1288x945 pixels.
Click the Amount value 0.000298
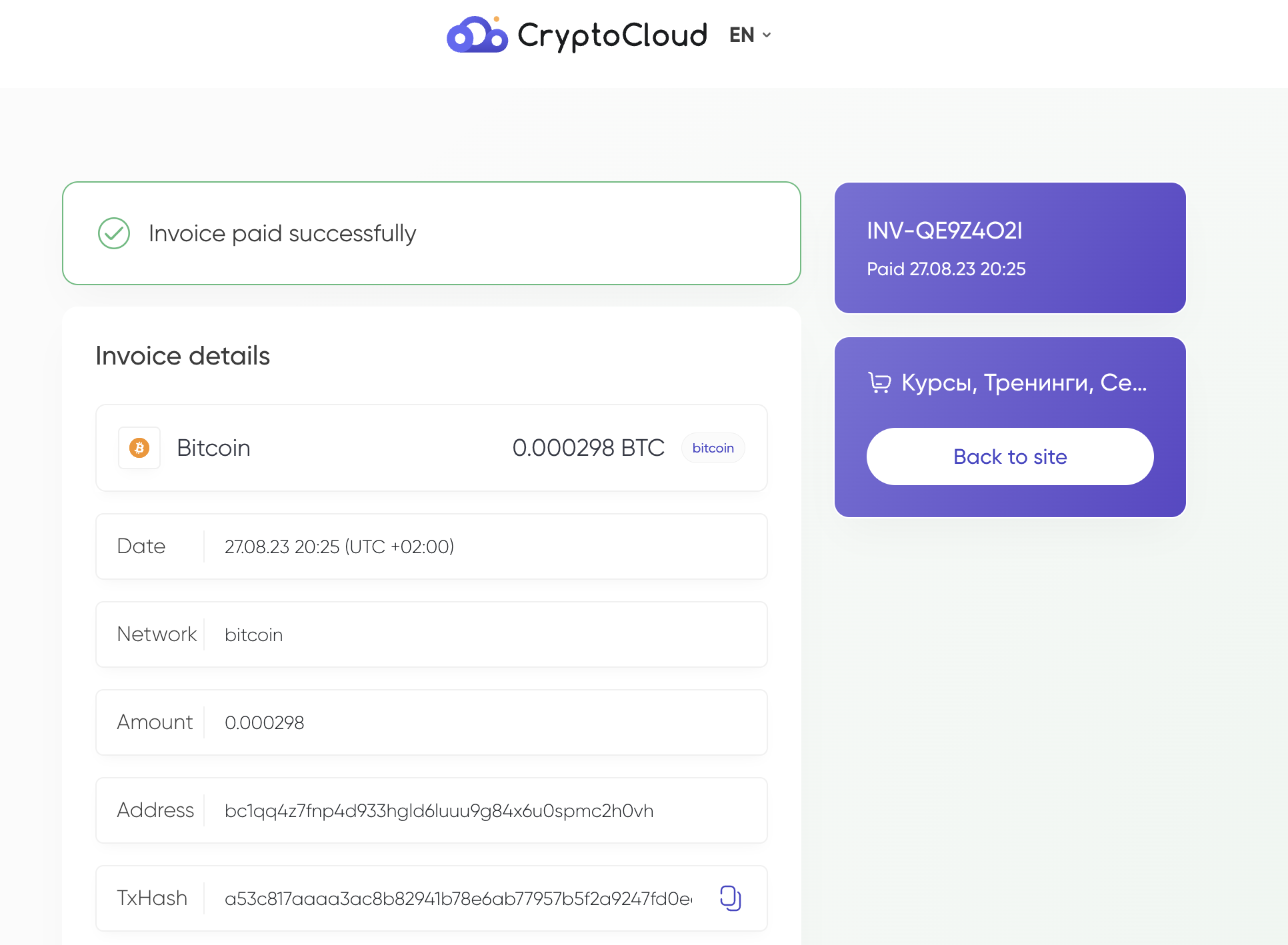(265, 722)
